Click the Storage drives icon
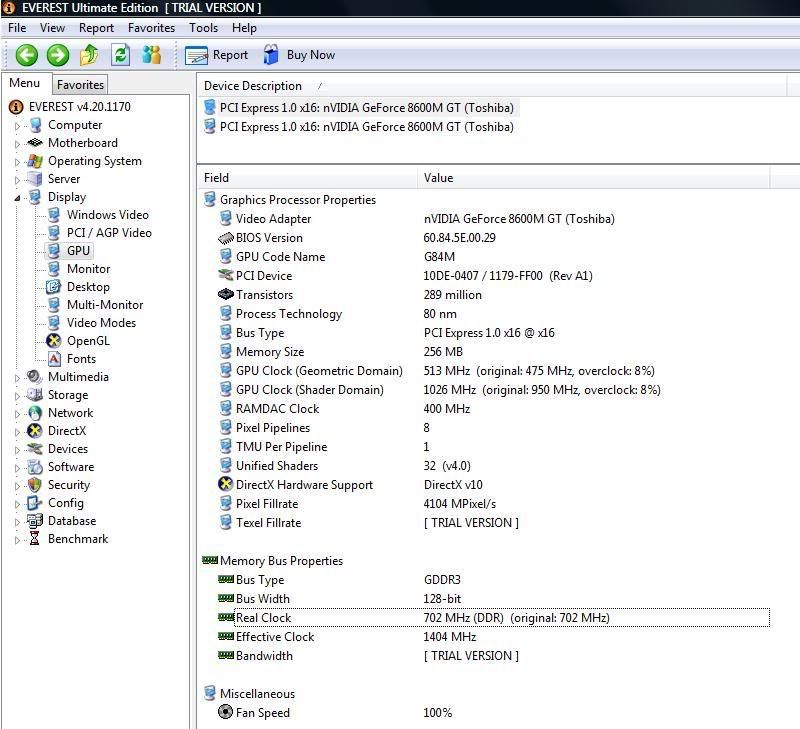 click(x=35, y=395)
